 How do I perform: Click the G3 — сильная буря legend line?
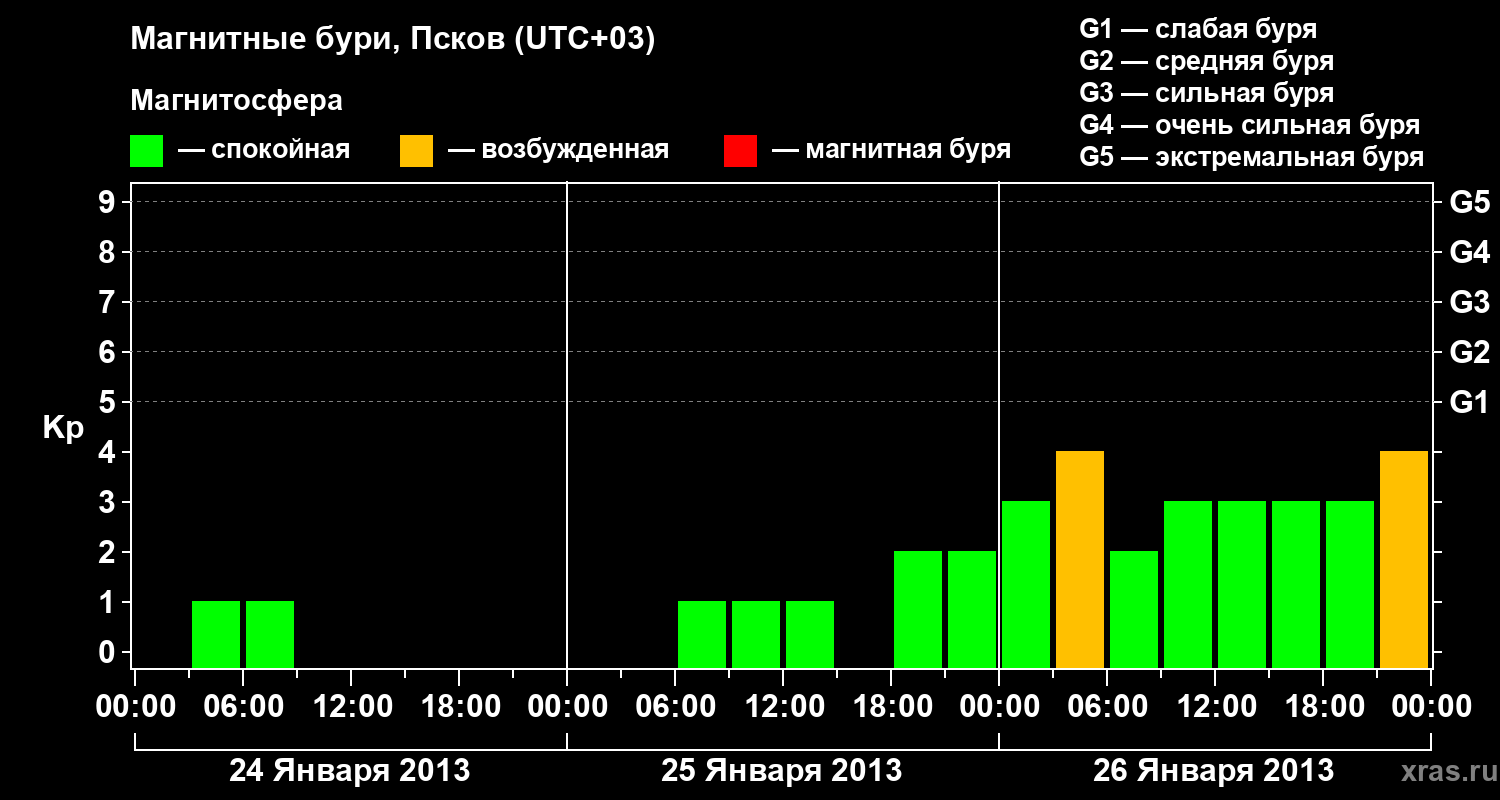1207,93
